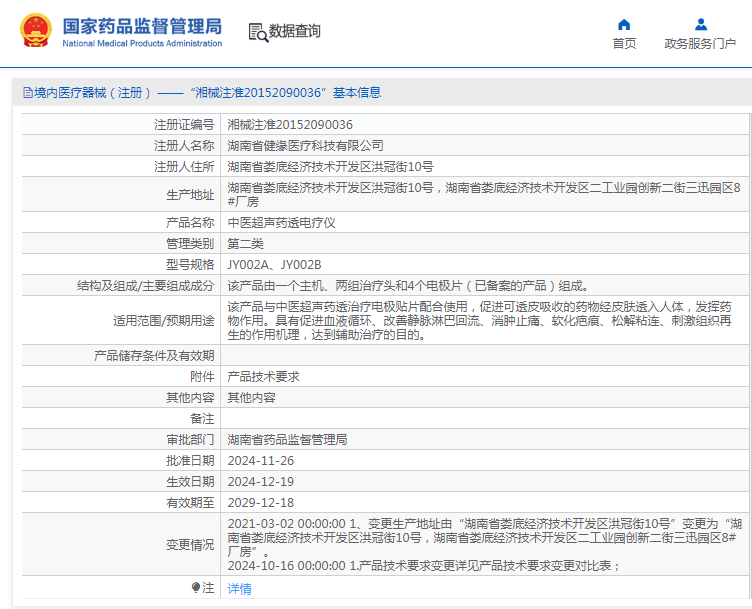The width and height of the screenshot is (752, 609).
Task: Select model spec JY002A、JY002B
Action: [x=274, y=265]
